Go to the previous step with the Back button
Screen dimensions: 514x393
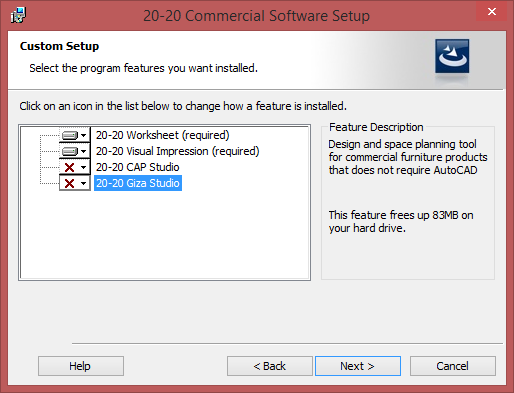270,366
